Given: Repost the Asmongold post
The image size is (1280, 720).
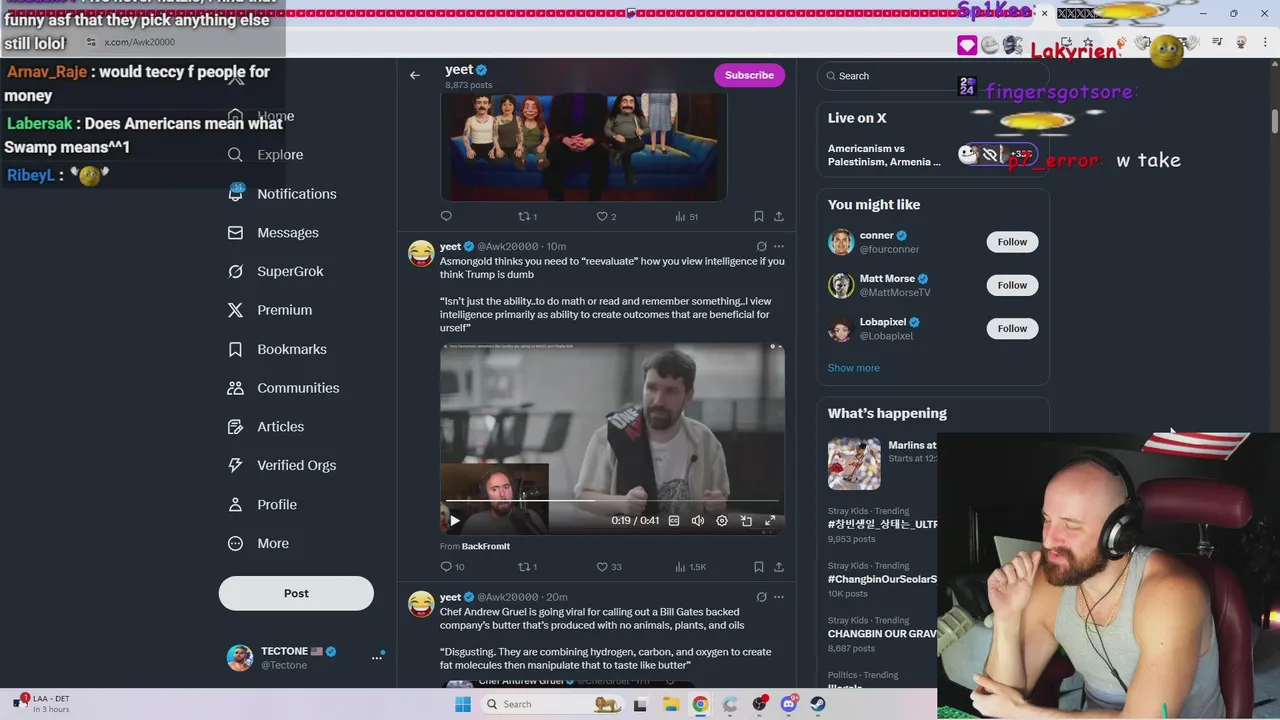Looking at the screenshot, I should (527, 567).
